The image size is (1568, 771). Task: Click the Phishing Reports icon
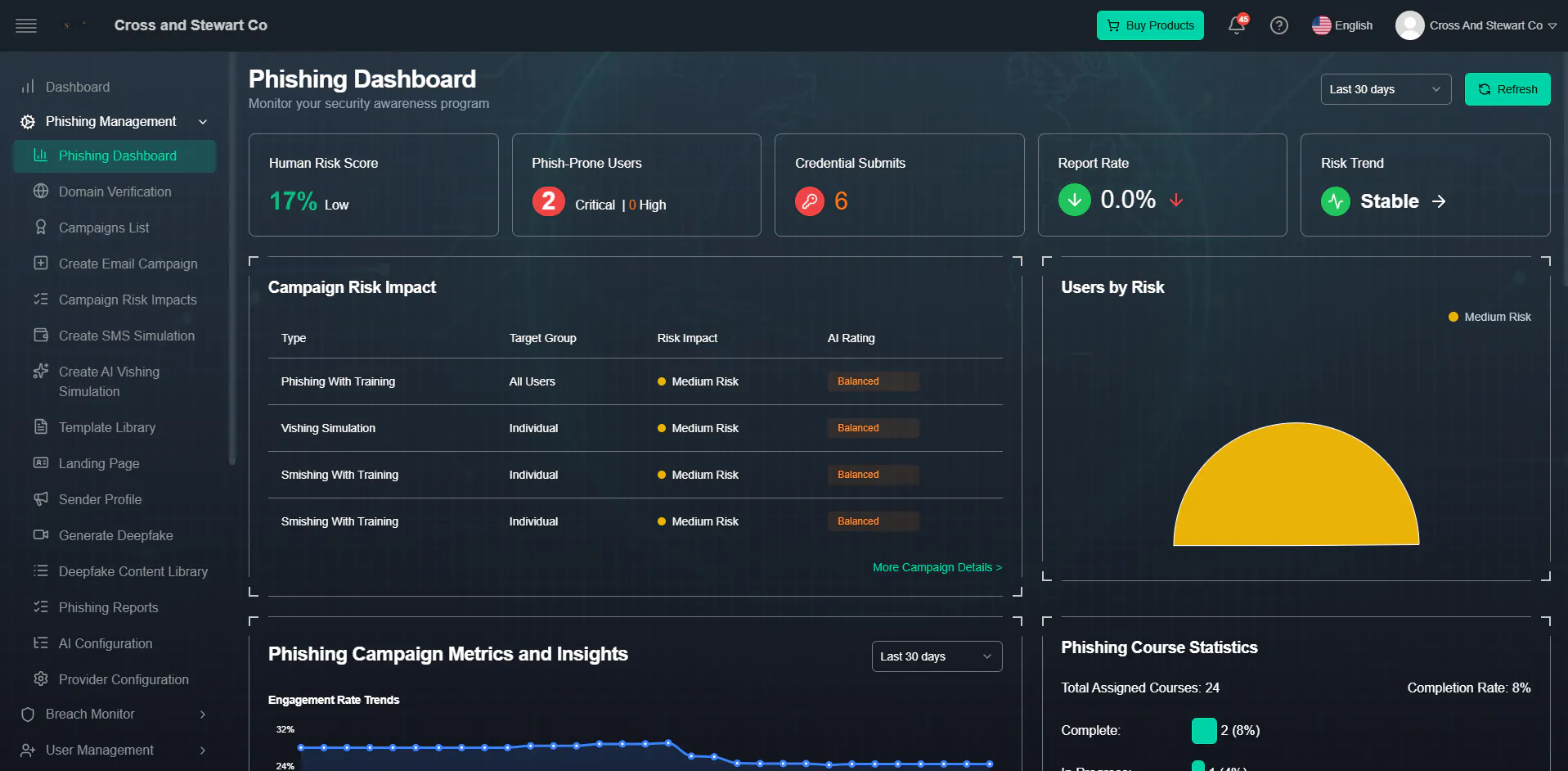coord(41,607)
